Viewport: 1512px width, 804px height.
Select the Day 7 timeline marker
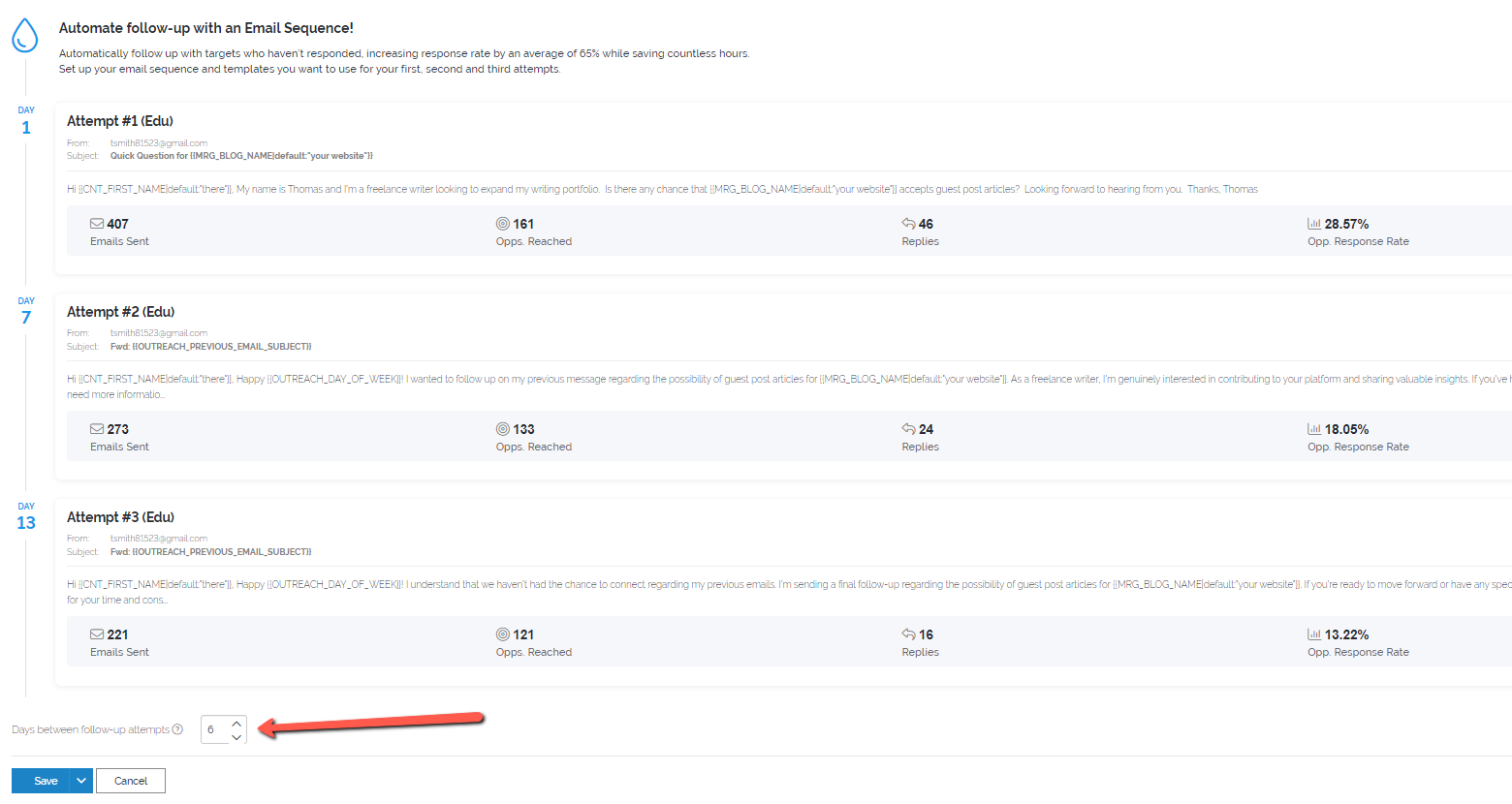26,312
